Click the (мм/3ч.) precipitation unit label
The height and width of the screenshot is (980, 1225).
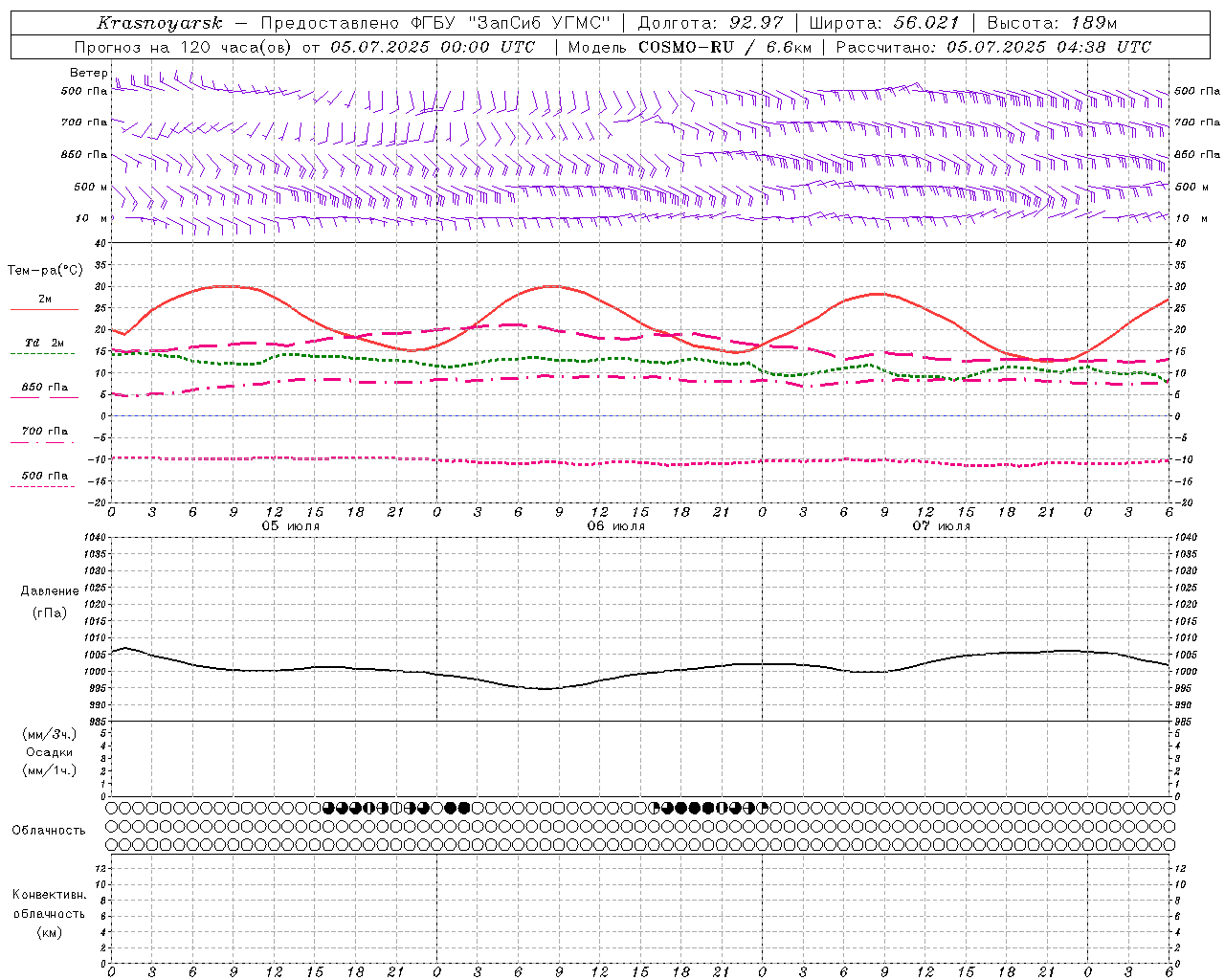coord(50,734)
